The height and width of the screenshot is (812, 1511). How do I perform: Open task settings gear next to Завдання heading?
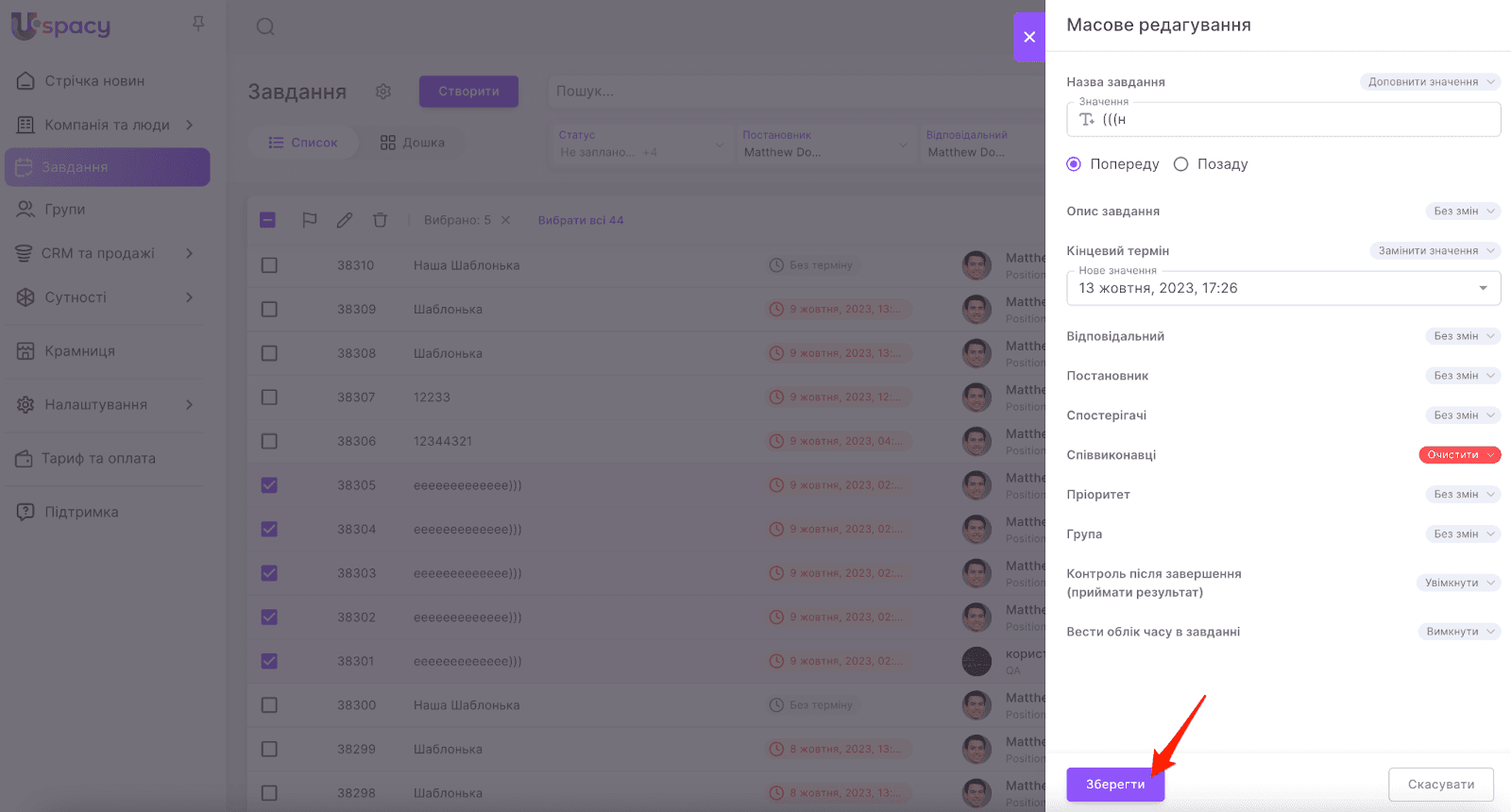(x=382, y=92)
